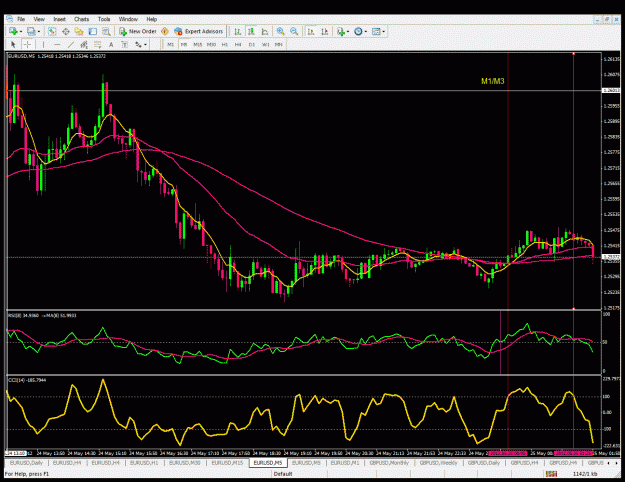Click the Default profile name in status bar
The width and height of the screenshot is (625, 482).
[283, 474]
